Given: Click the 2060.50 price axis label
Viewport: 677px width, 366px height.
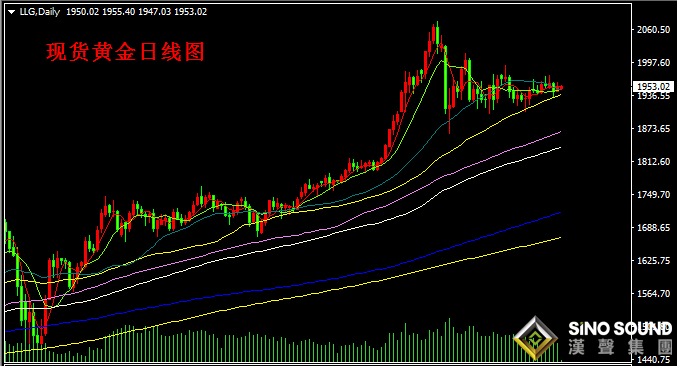Looking at the screenshot, I should [653, 29].
